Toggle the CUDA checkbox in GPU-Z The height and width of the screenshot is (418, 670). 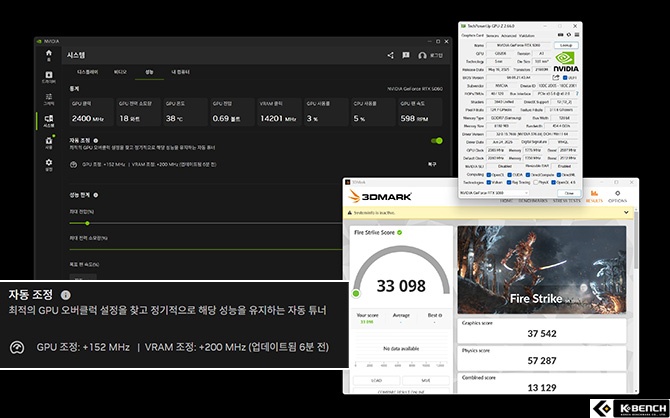click(x=509, y=175)
